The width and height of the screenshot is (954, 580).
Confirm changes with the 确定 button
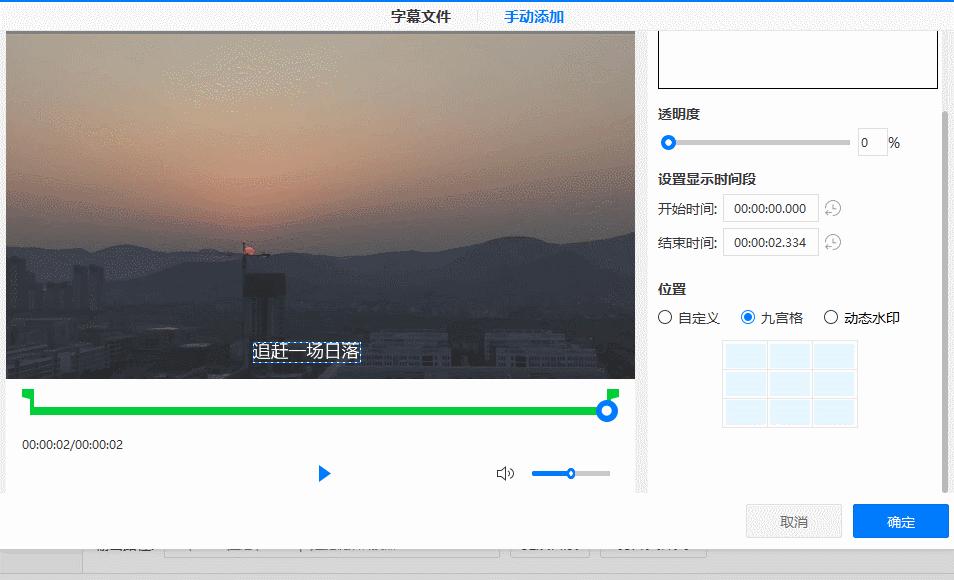pyautogui.click(x=899, y=521)
